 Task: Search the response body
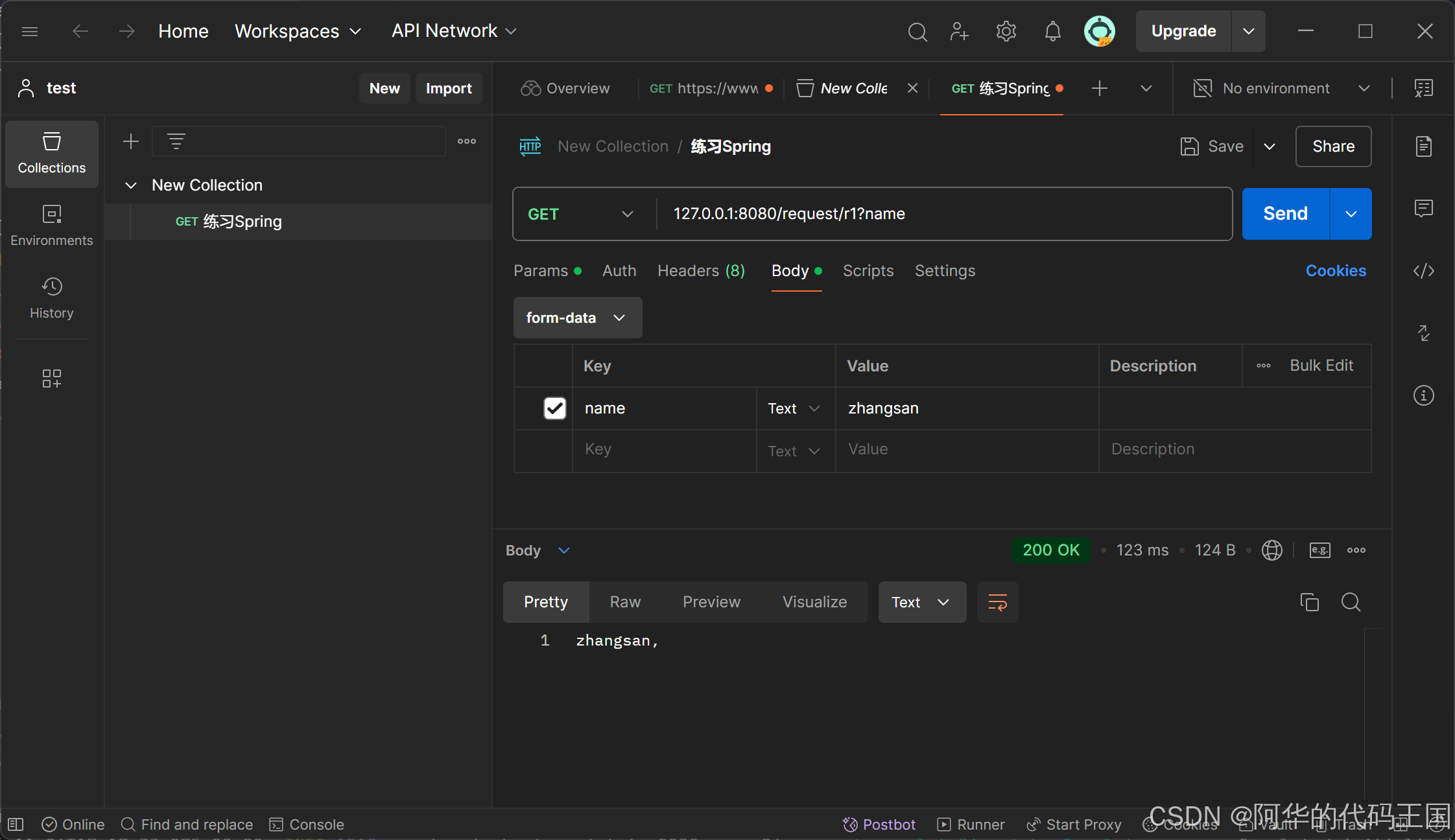coord(1351,602)
